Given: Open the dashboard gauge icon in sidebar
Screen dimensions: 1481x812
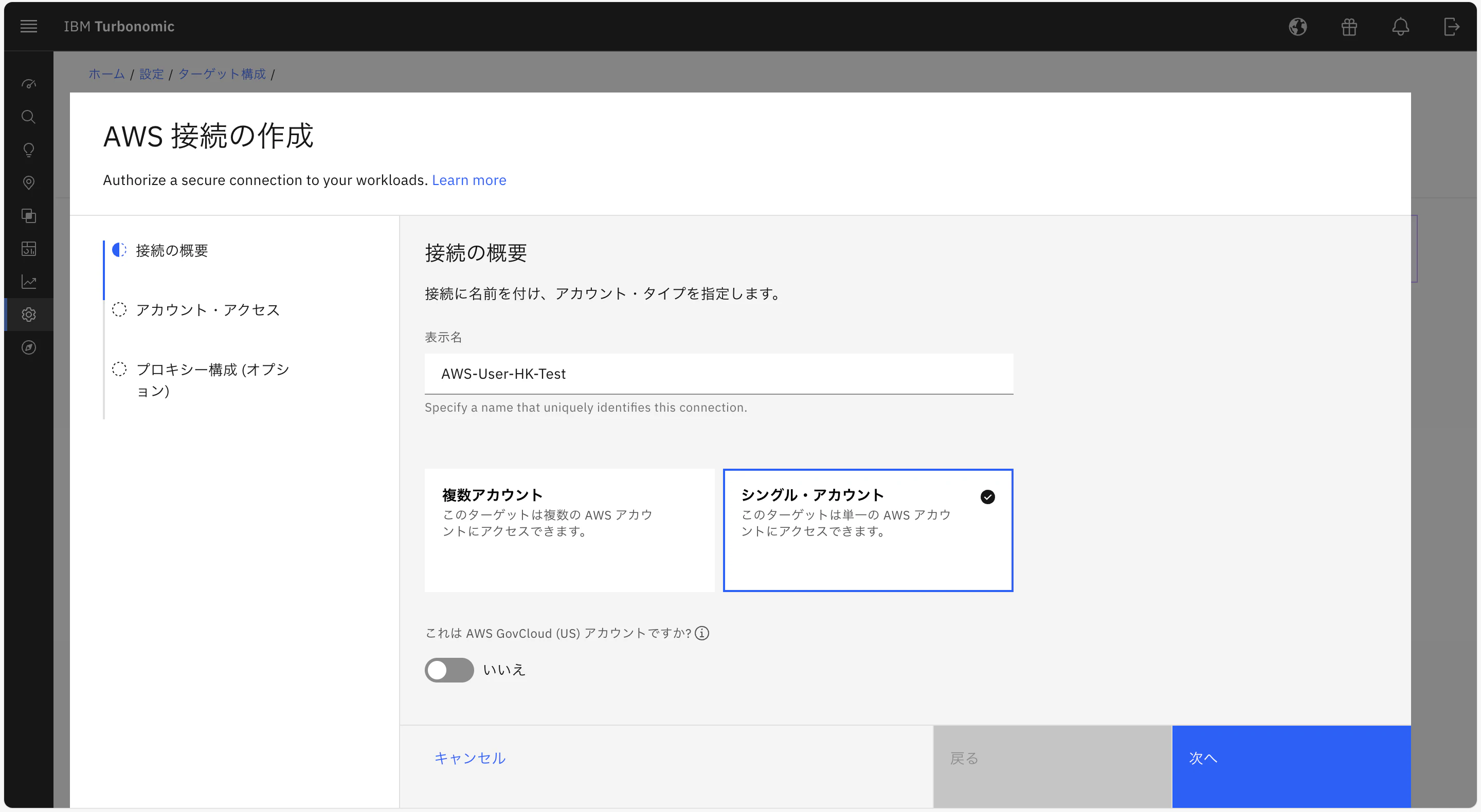Looking at the screenshot, I should pyautogui.click(x=29, y=84).
